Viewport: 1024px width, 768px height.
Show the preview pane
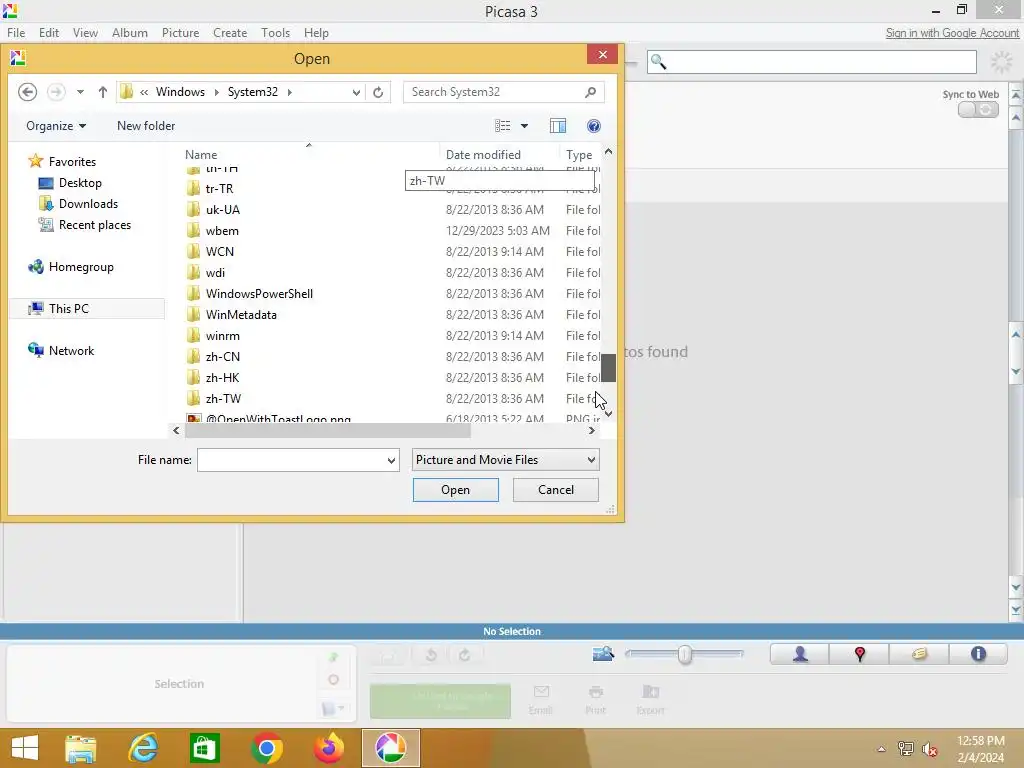click(558, 125)
